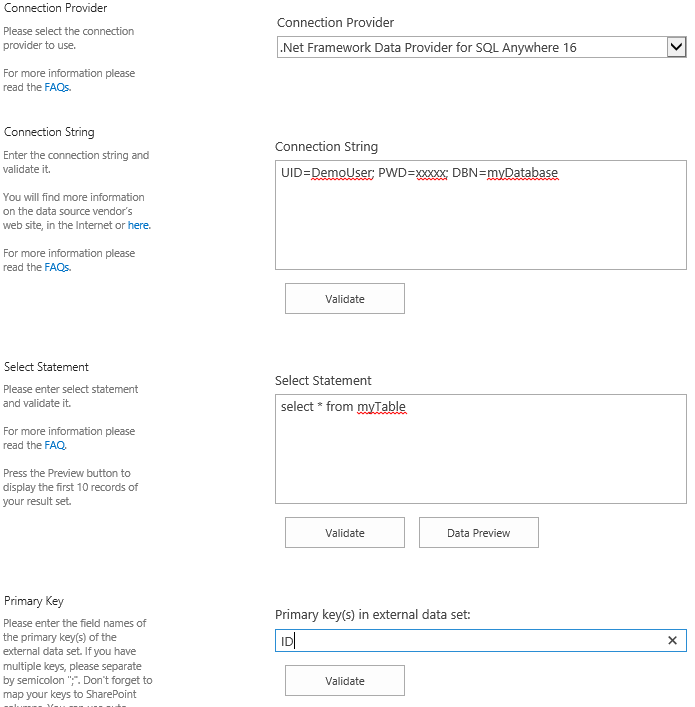The image size is (695, 707).
Task: Clear the Primary key field with X
Action: [x=672, y=640]
